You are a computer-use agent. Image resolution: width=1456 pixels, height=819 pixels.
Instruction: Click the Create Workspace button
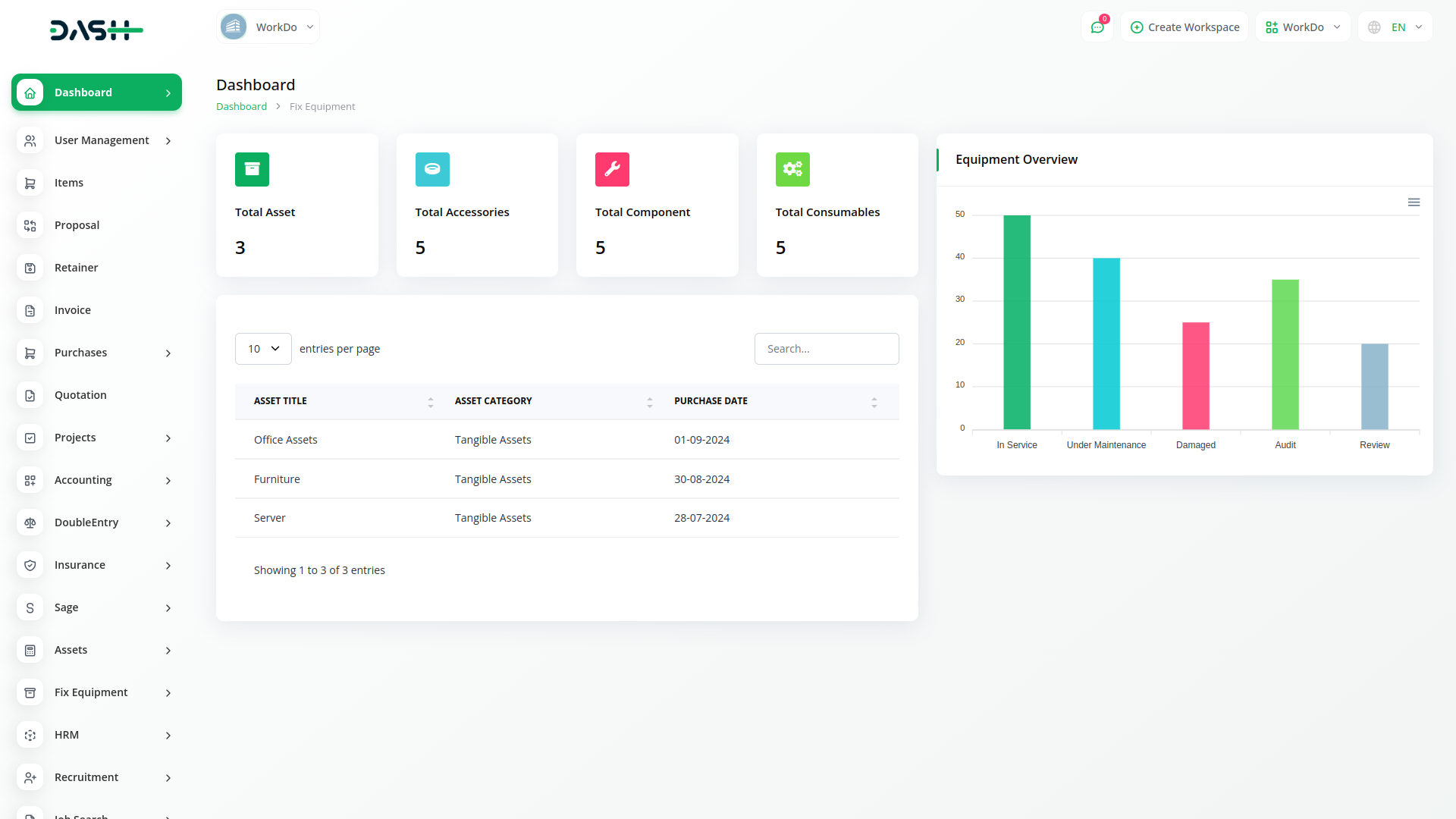pyautogui.click(x=1185, y=27)
